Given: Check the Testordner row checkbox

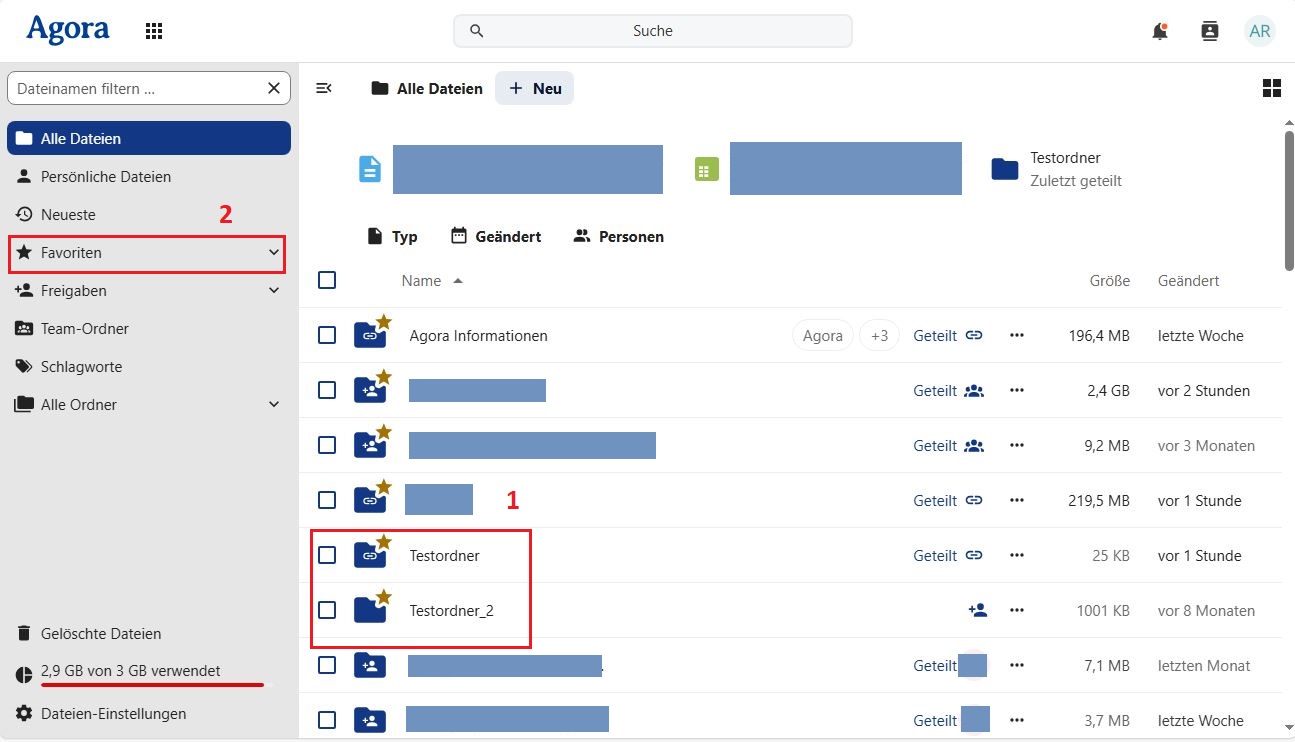Looking at the screenshot, I should (x=327, y=555).
